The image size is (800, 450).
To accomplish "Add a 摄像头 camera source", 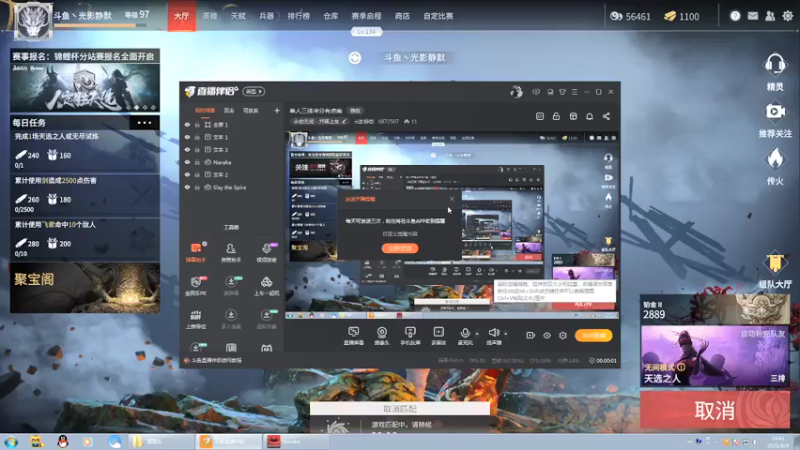I will (x=382, y=336).
